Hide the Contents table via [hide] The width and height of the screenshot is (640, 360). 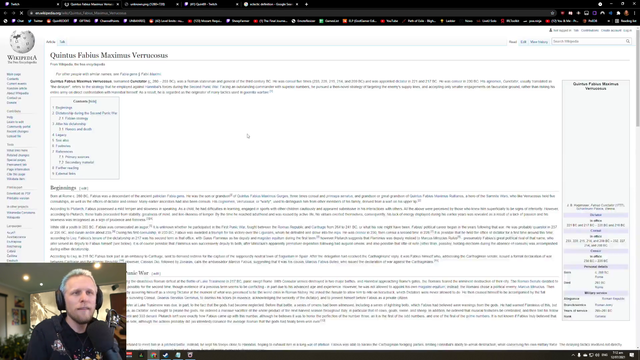(x=93, y=101)
